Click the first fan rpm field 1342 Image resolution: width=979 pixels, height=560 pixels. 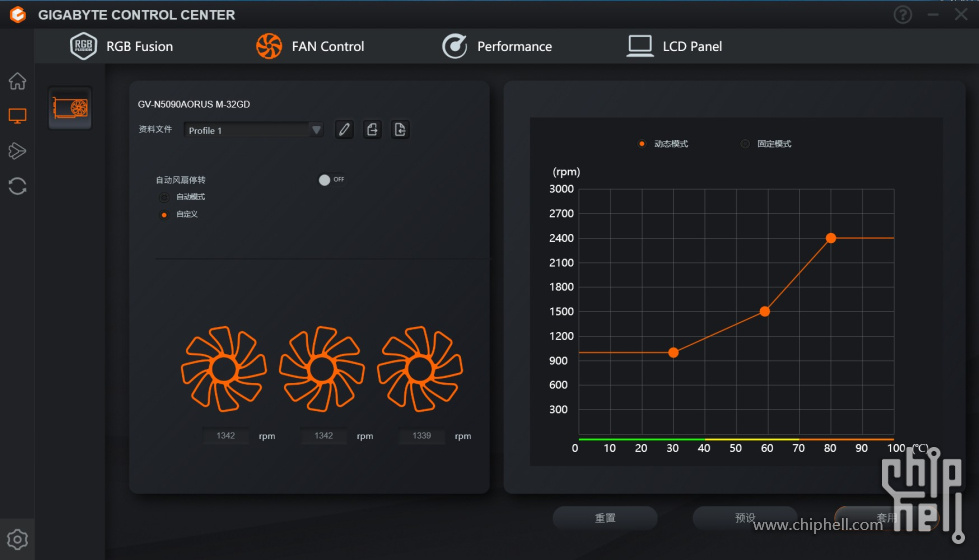tap(226, 436)
